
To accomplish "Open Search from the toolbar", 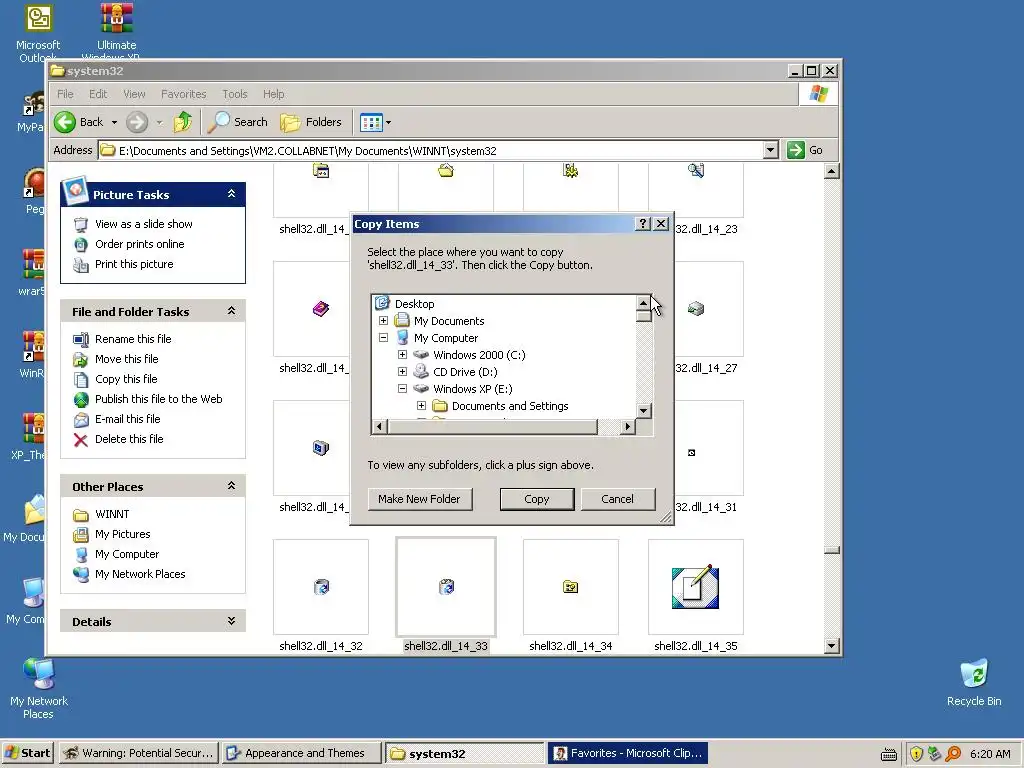I will pos(237,122).
